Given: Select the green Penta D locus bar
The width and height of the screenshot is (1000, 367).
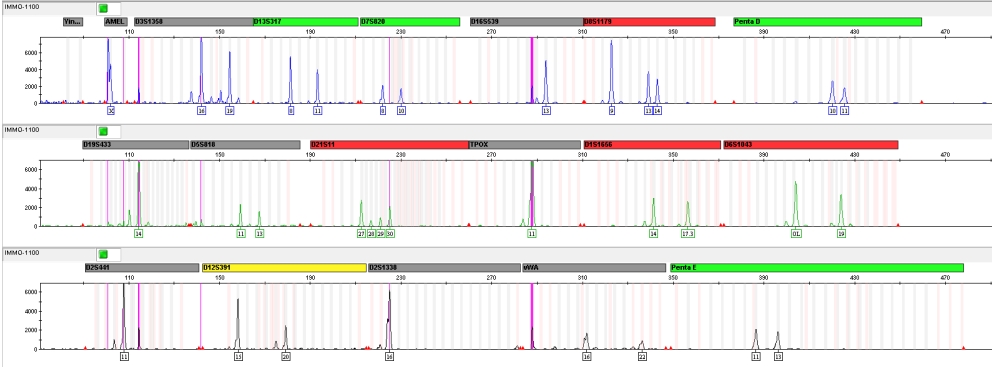Looking at the screenshot, I should click(827, 22).
